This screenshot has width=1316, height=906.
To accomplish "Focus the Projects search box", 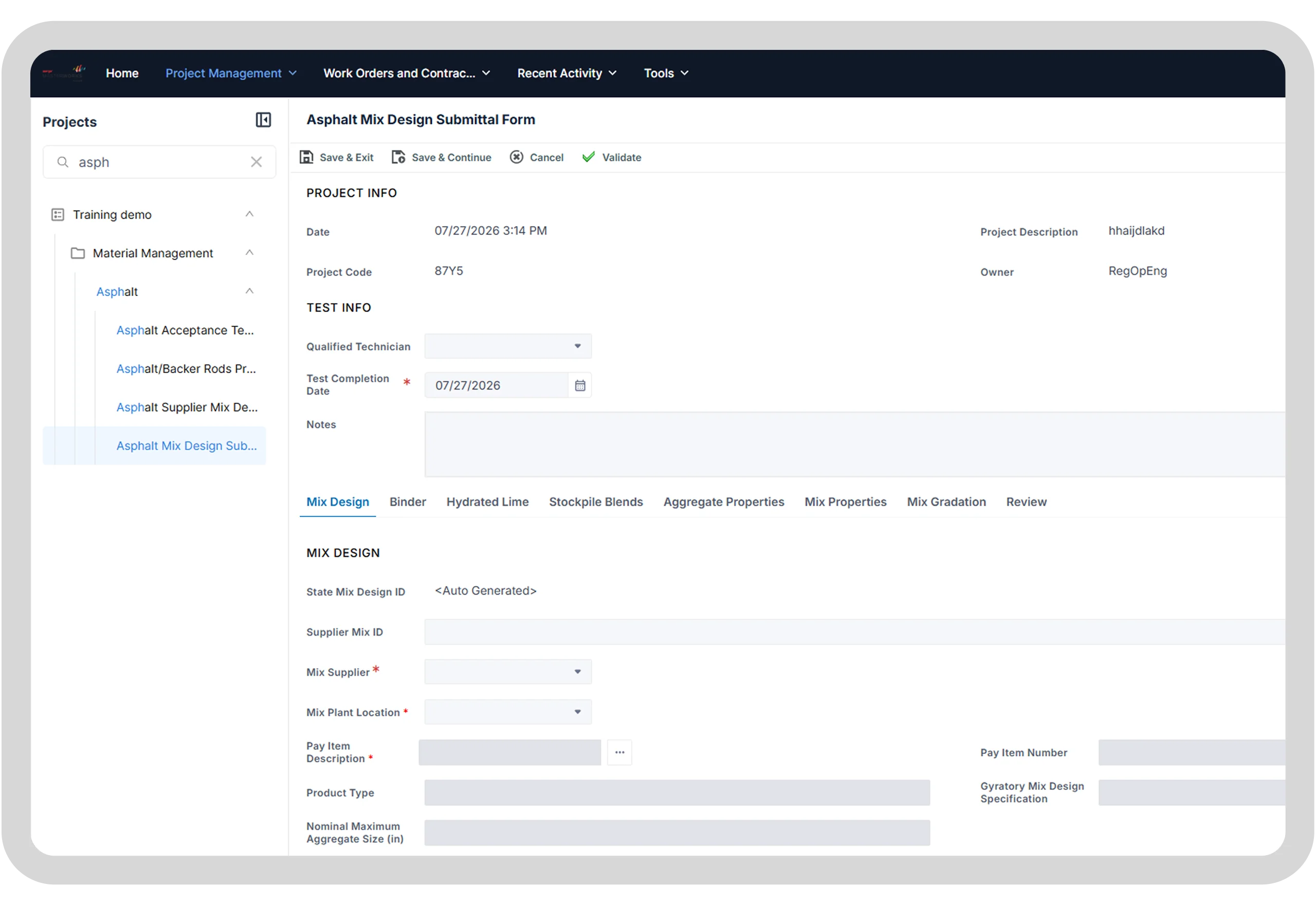I will point(159,162).
